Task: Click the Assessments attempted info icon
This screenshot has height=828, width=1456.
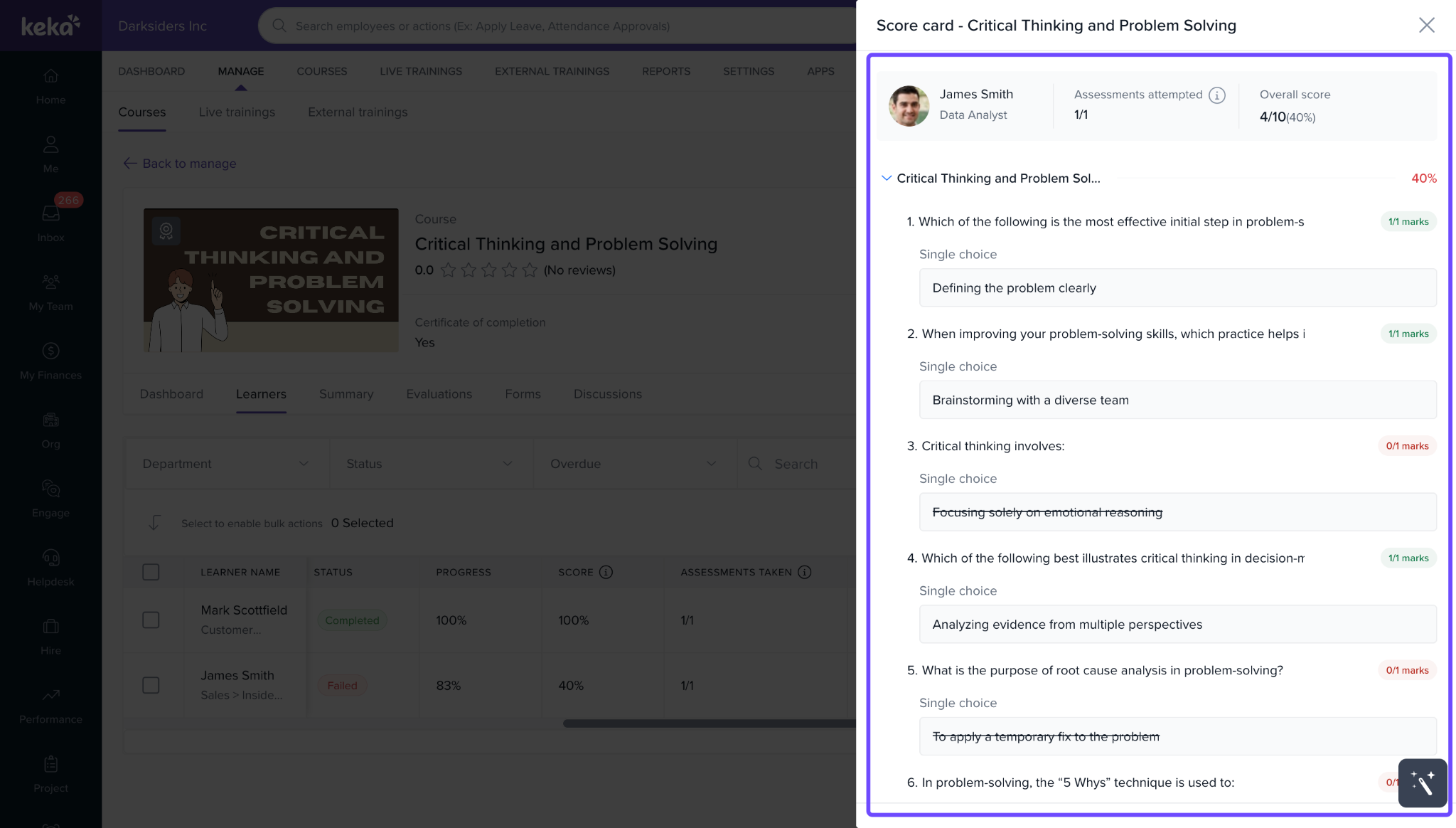Action: click(x=1217, y=95)
